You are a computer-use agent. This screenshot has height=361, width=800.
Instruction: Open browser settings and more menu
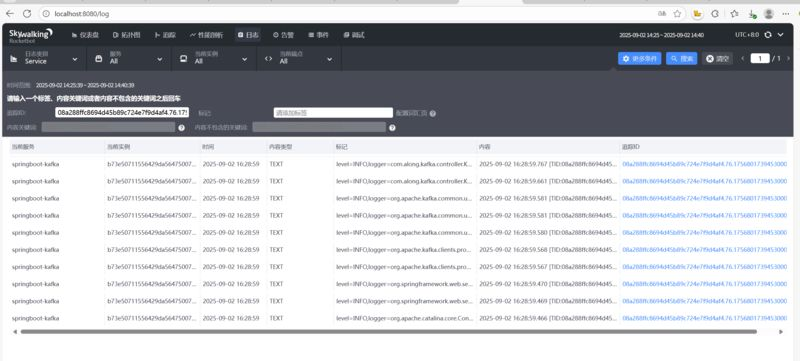[x=785, y=14]
